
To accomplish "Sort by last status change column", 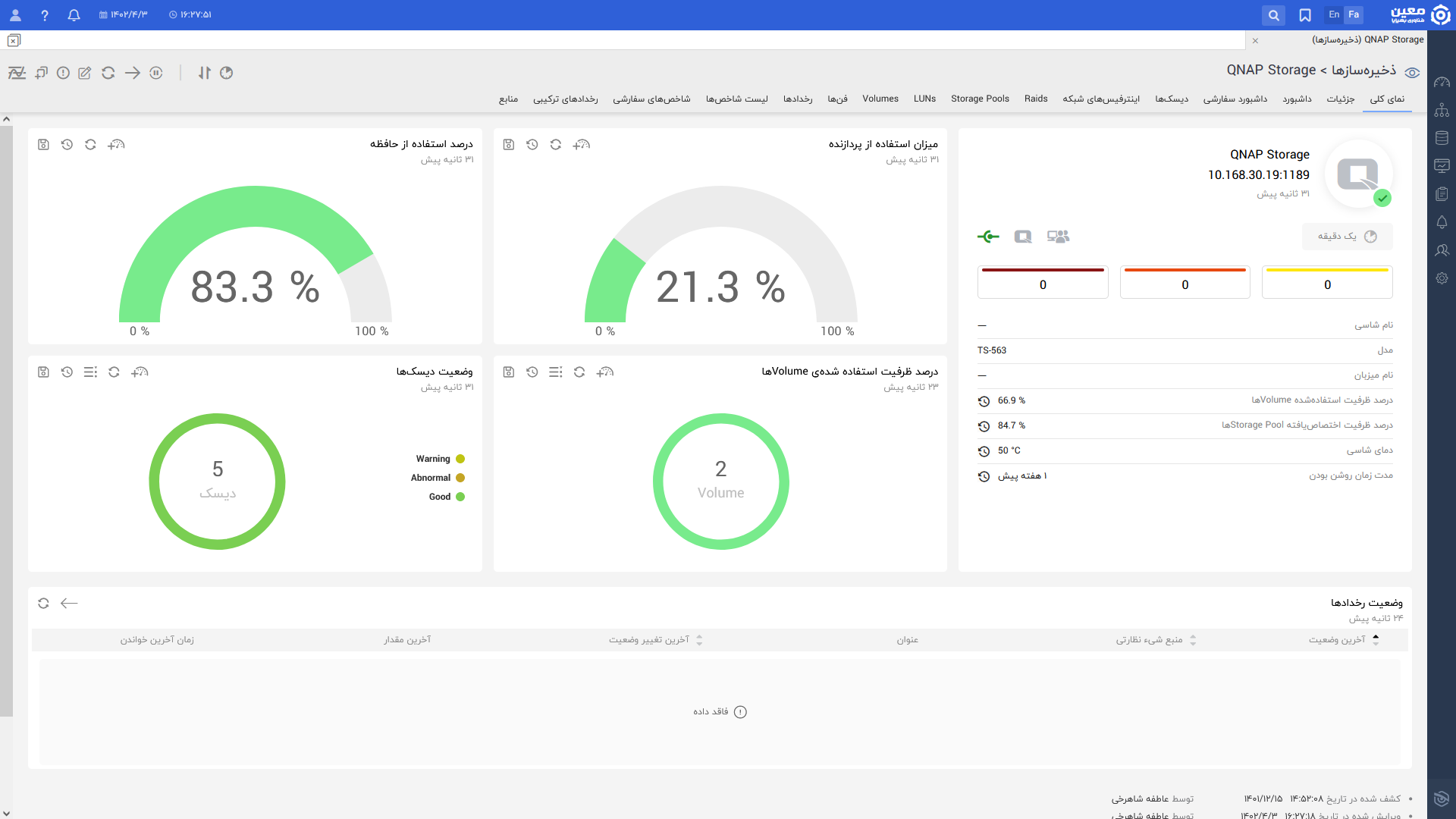I will (x=655, y=640).
